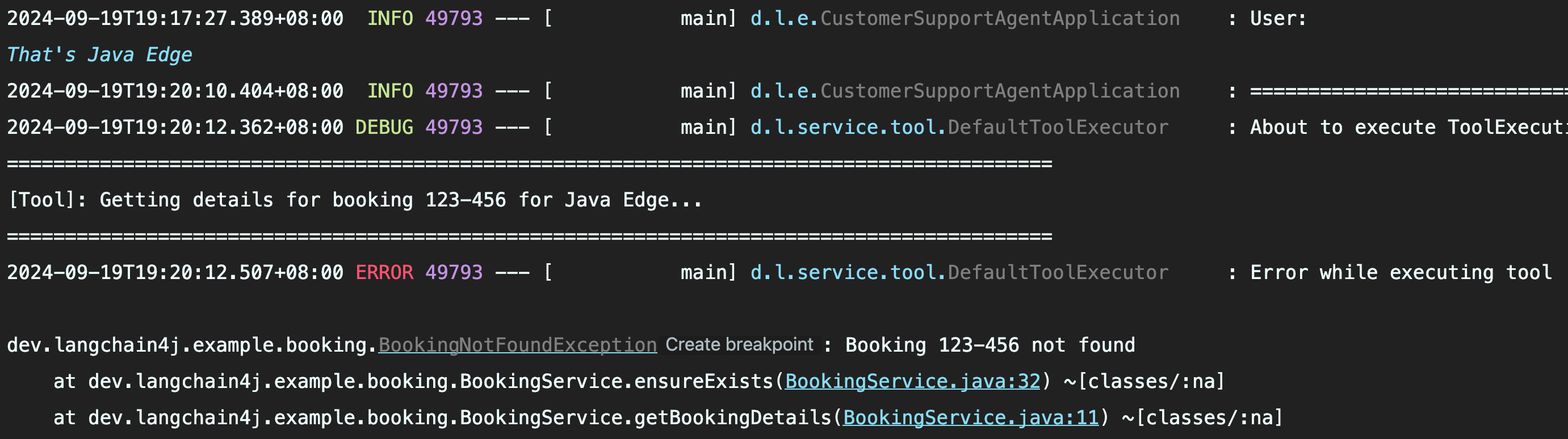Open the BookingNotFoundException class link
This screenshot has height=439, width=1568.
(517, 345)
